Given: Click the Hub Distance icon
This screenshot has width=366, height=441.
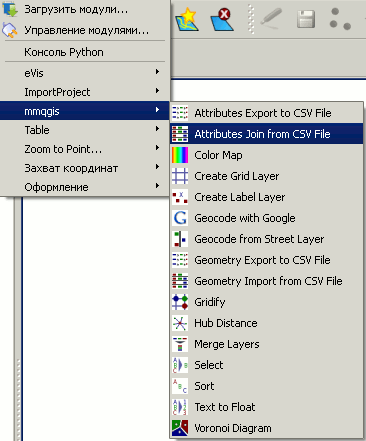Looking at the screenshot, I should pyautogui.click(x=180, y=323).
